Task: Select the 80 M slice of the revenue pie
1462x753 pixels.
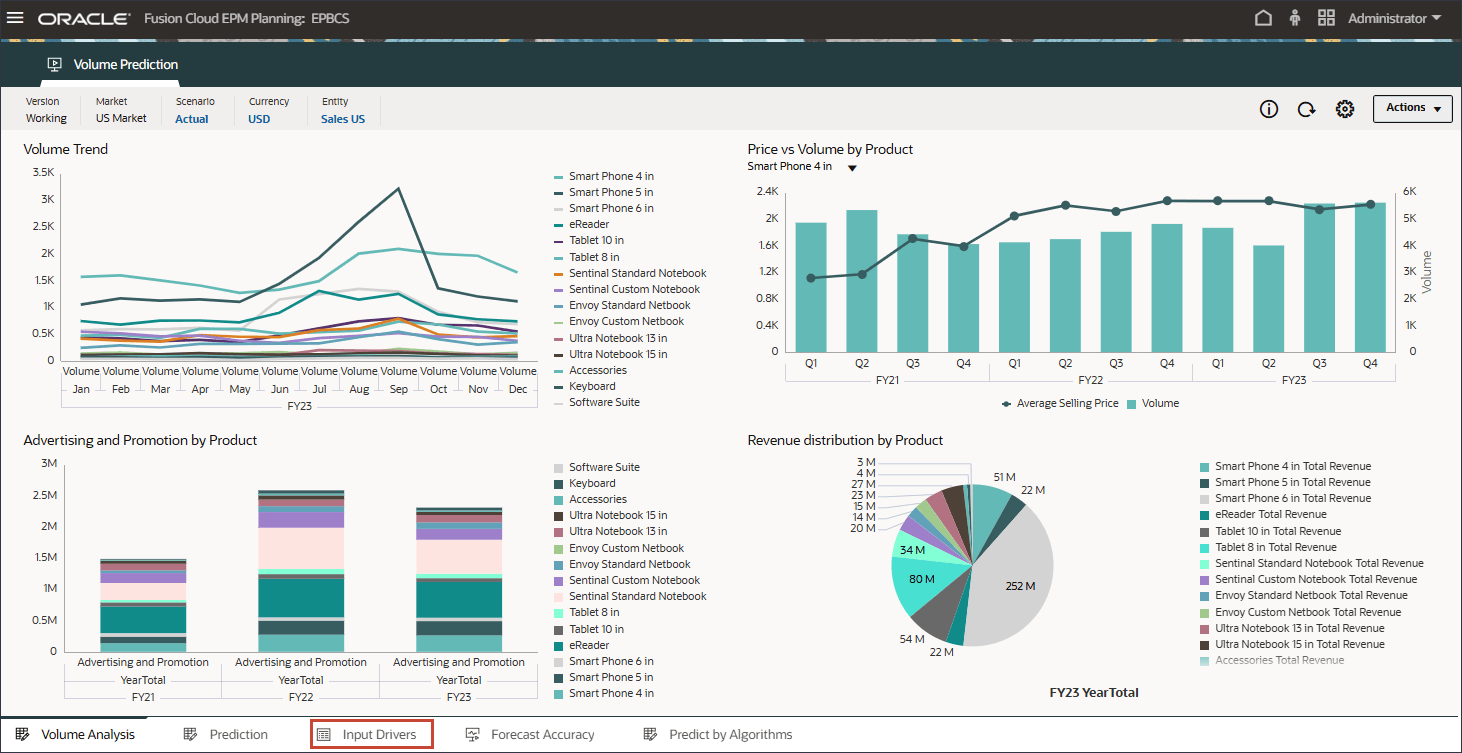Action: 920,577
